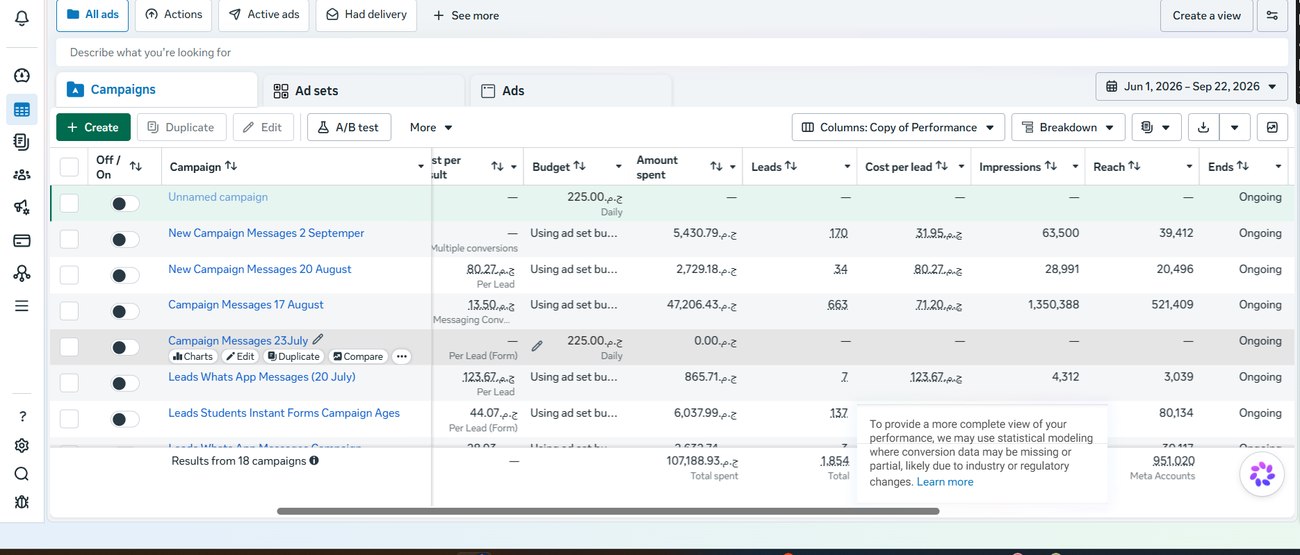
Task: Open Learn more link in the tooltip
Action: pos(945,482)
